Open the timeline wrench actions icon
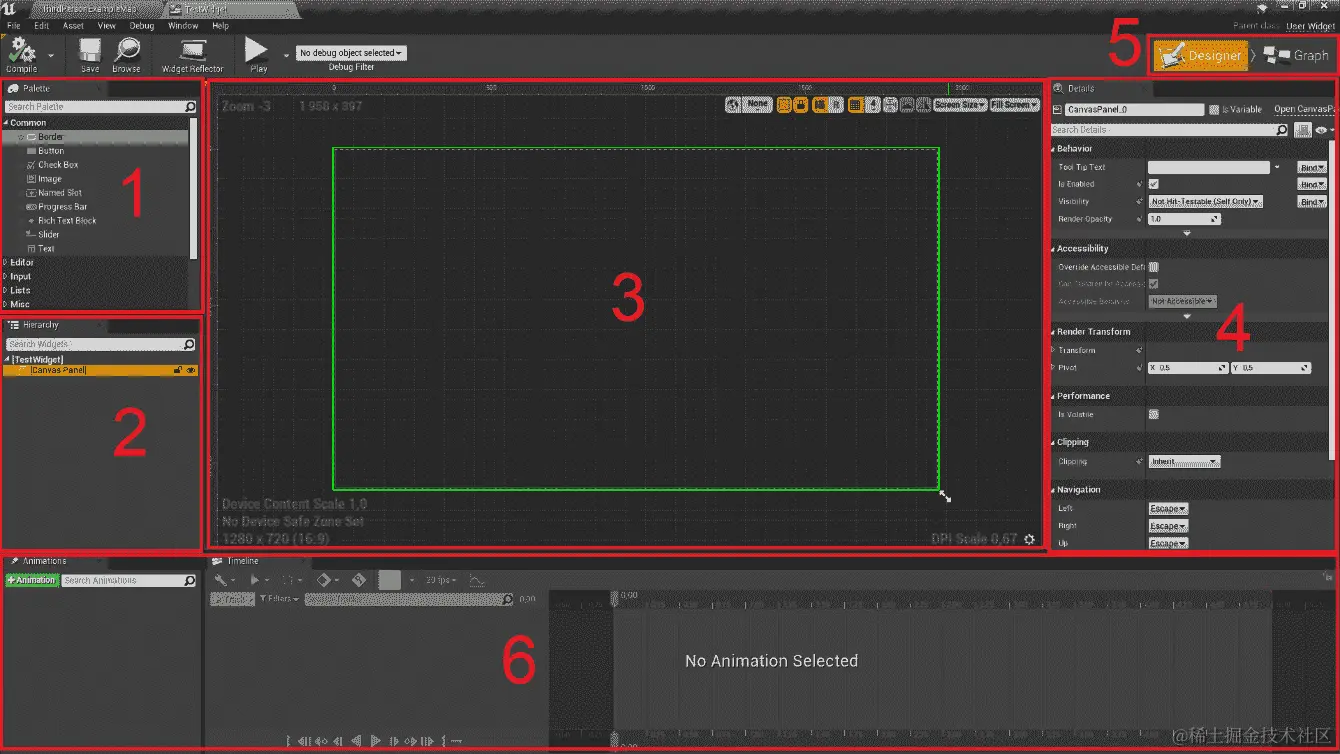This screenshot has height=754, width=1340. coord(221,580)
